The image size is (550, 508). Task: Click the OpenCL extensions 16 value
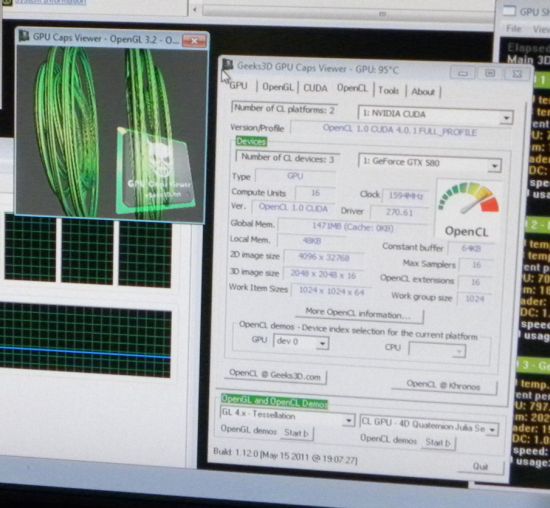pos(475,282)
